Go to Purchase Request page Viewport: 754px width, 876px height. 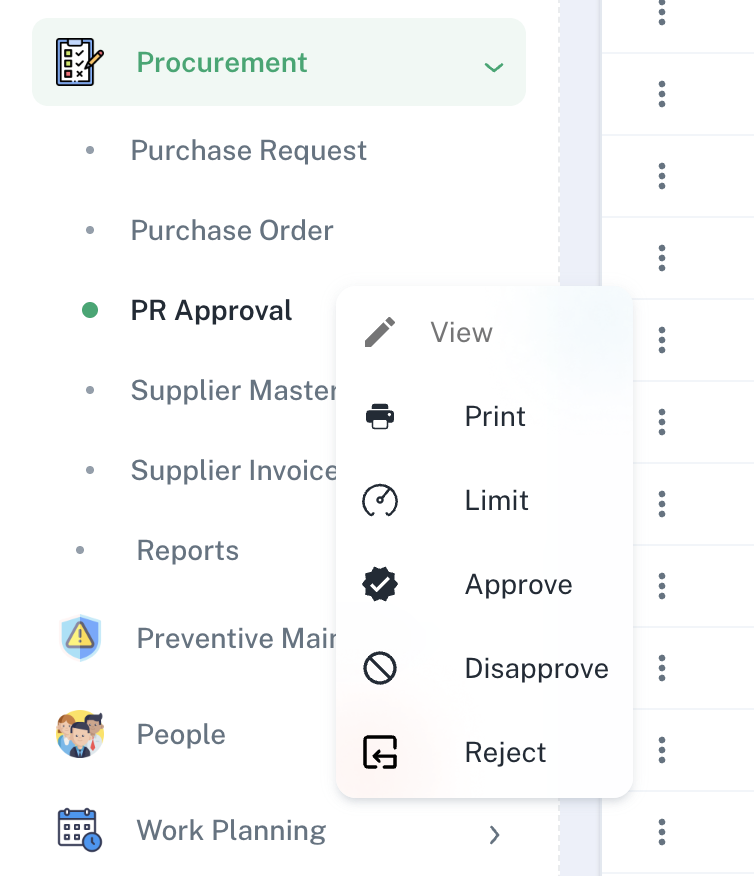click(x=249, y=150)
